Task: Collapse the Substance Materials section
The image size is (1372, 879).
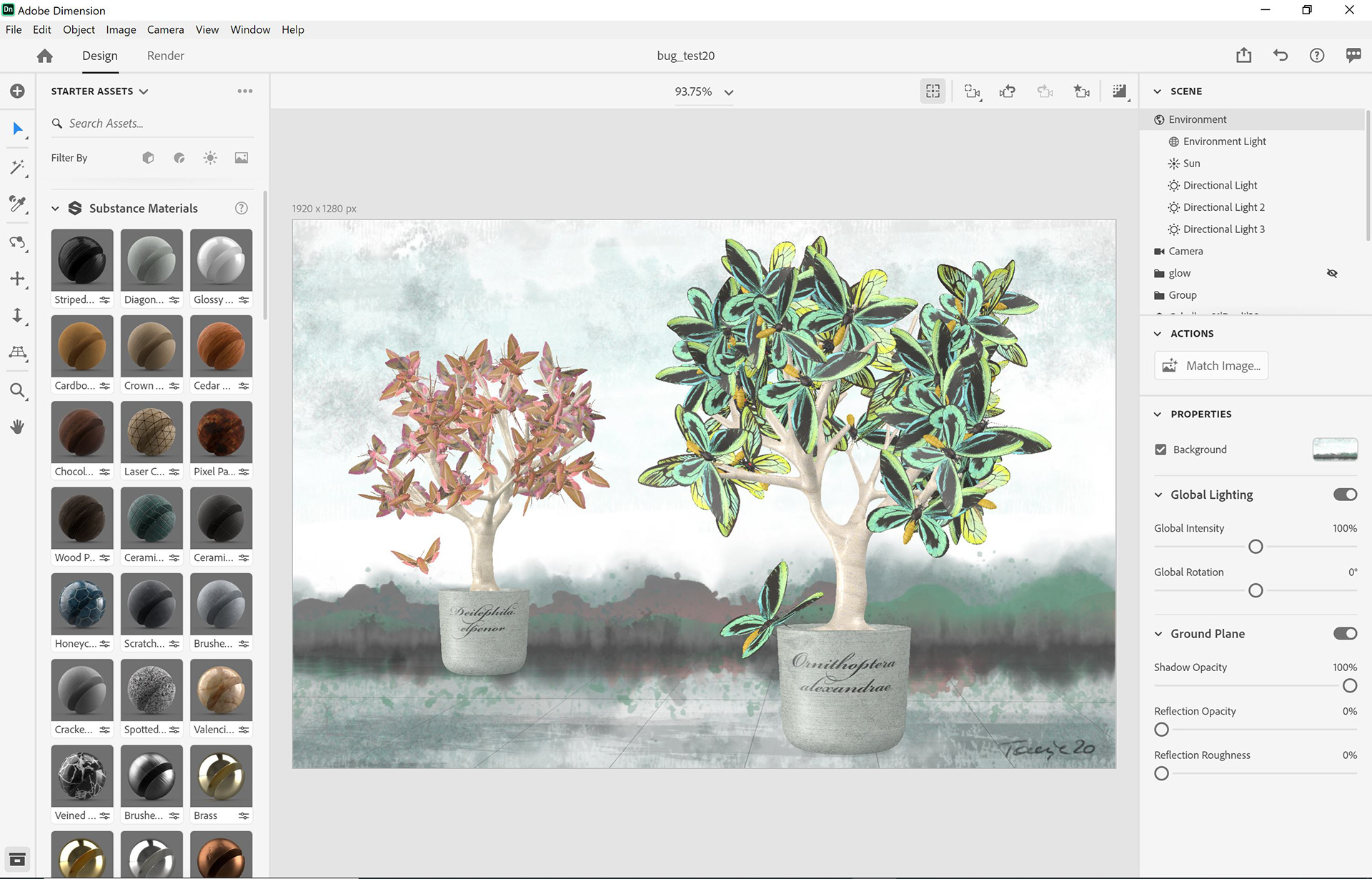Action: pos(55,209)
